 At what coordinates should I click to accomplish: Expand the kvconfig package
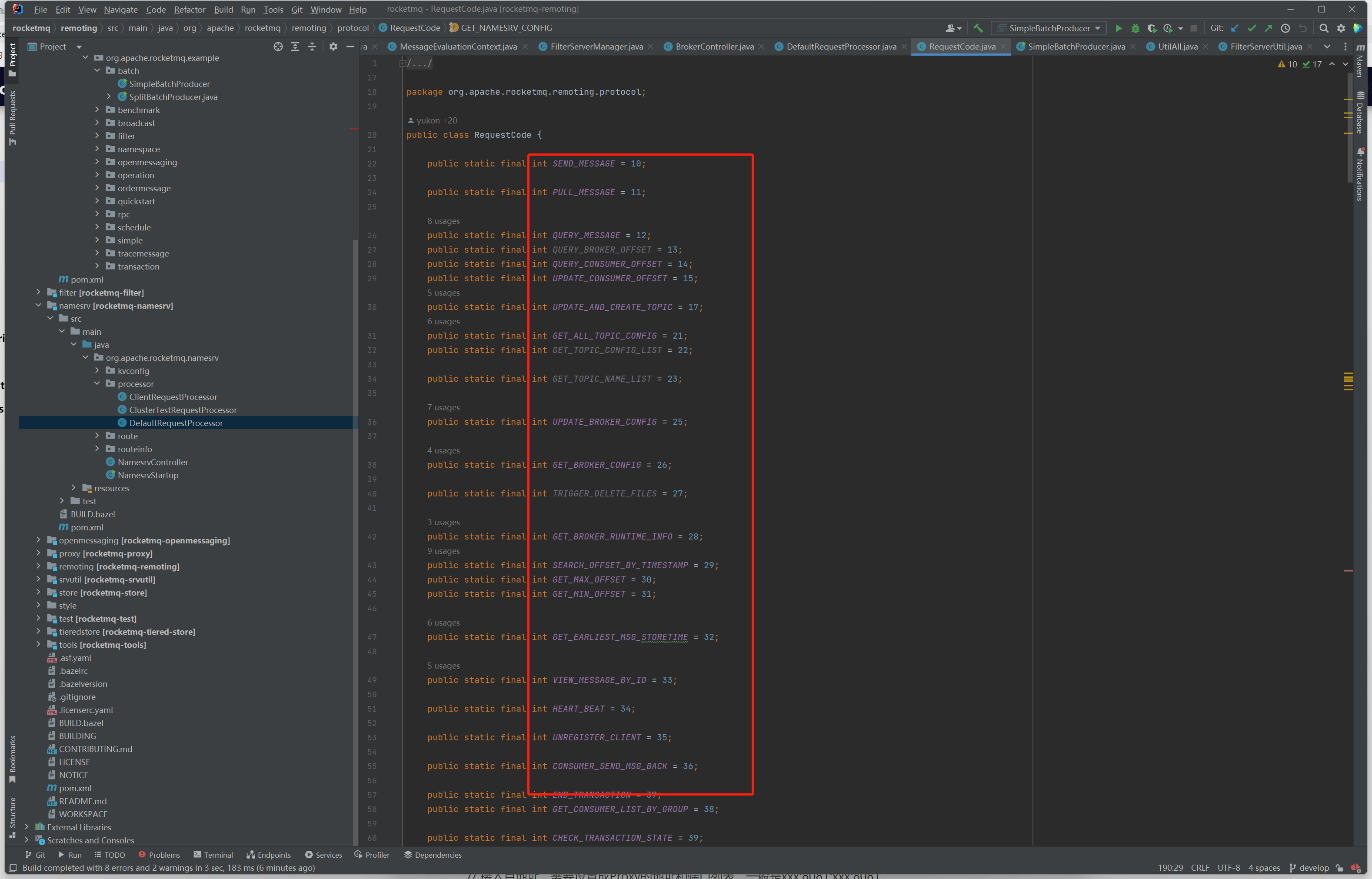point(97,370)
